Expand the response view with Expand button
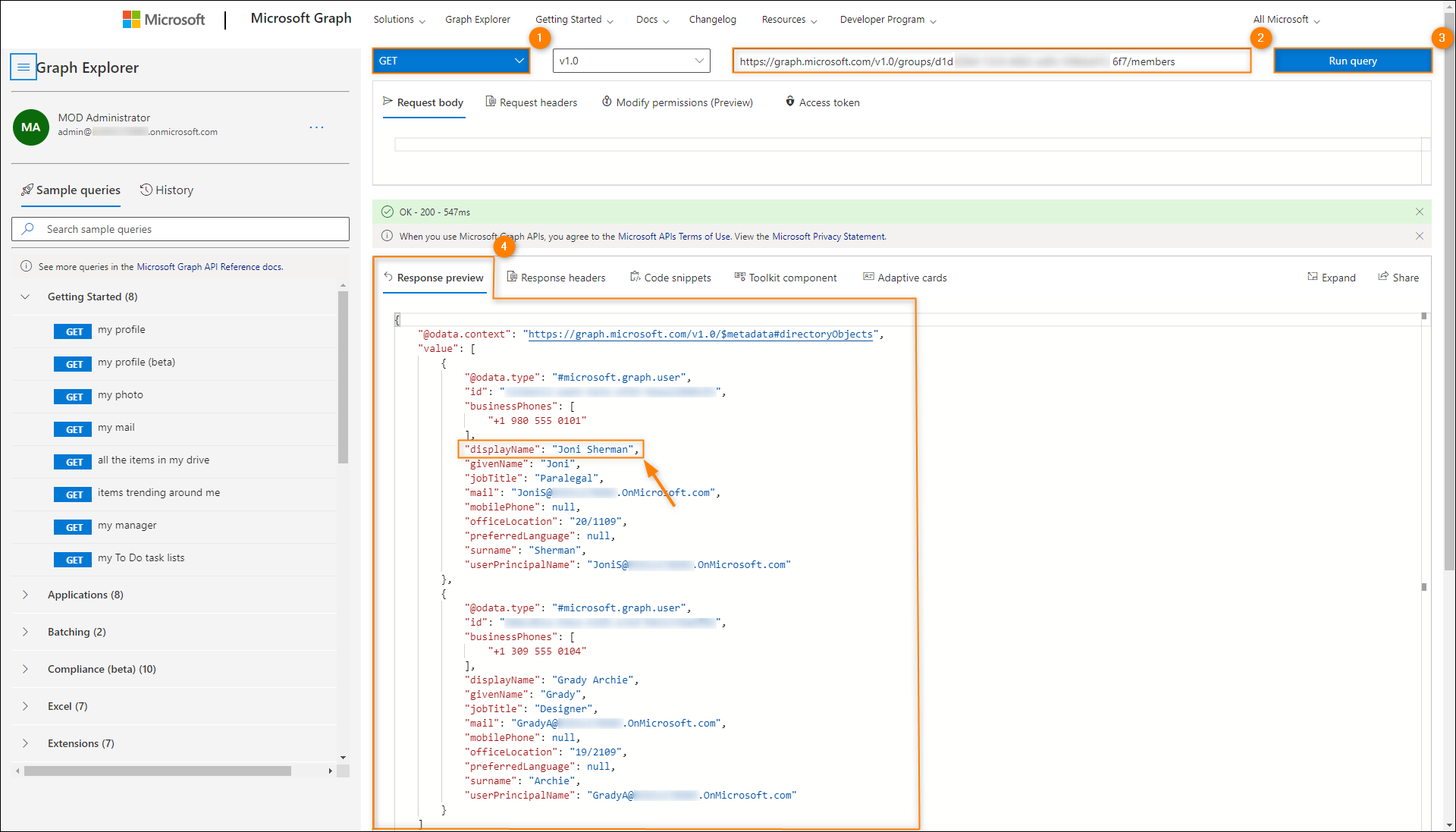Viewport: 1456px width, 832px height. (1332, 278)
